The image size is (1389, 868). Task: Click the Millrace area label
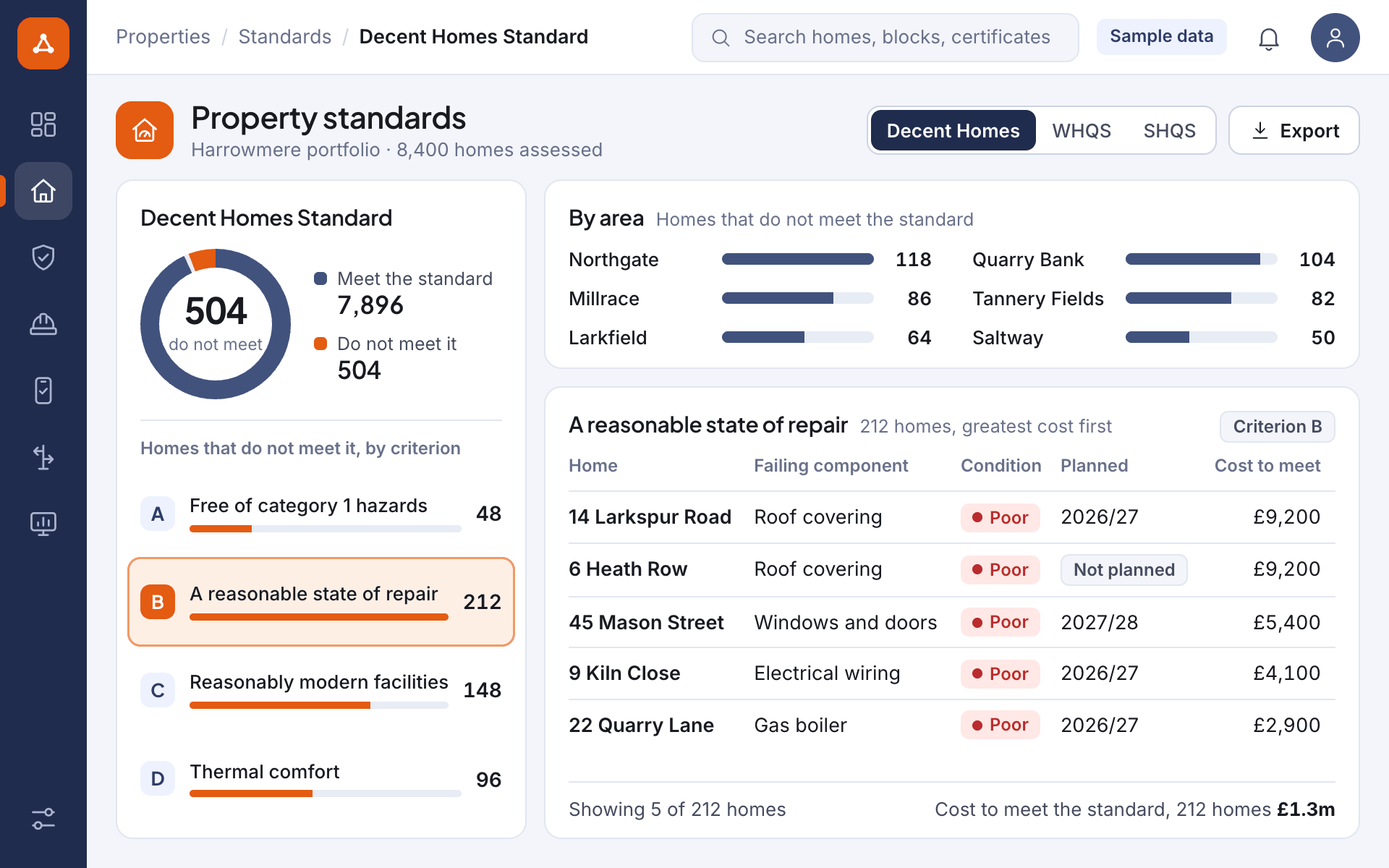coord(604,299)
